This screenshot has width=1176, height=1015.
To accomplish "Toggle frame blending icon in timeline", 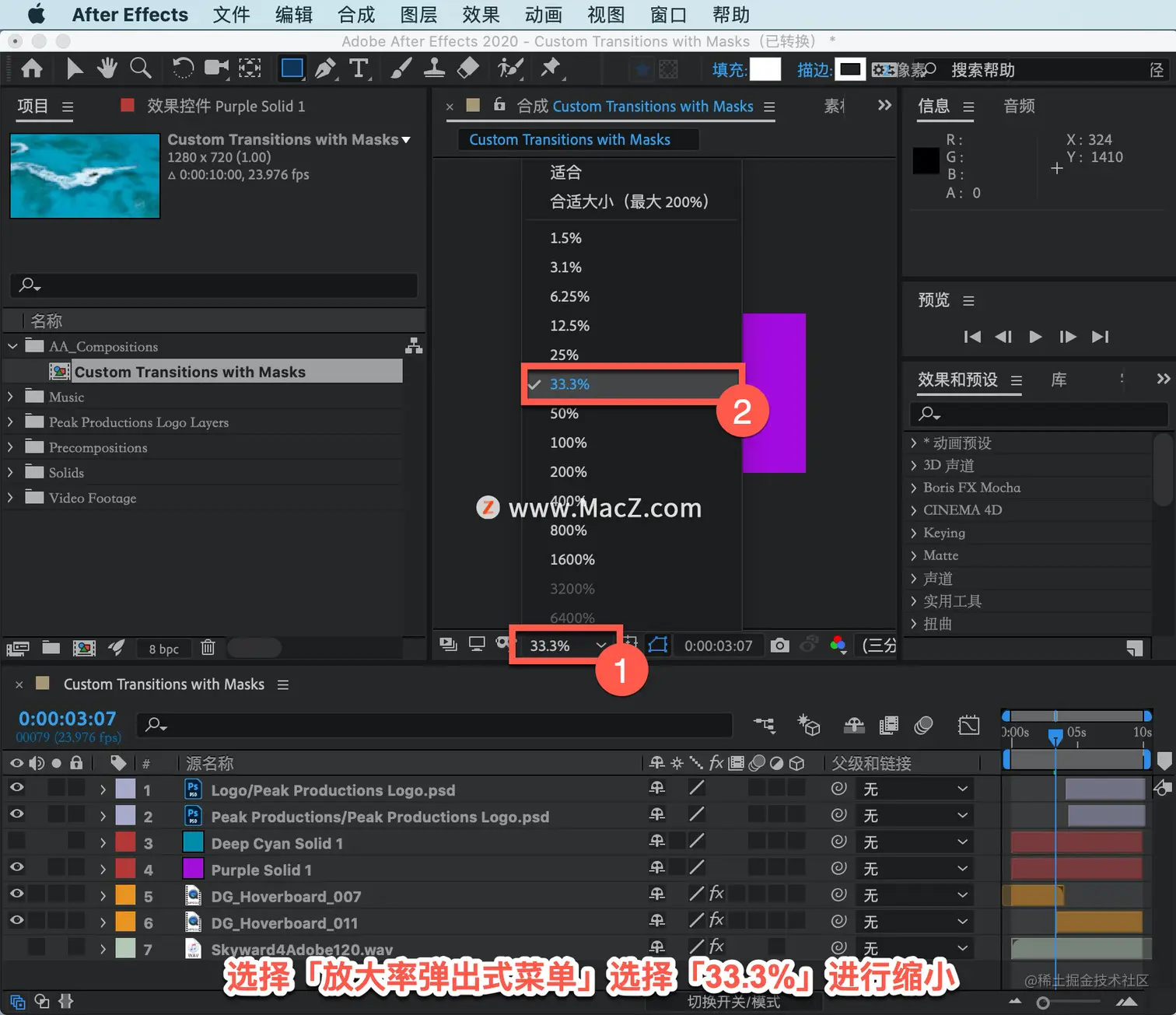I will (x=888, y=725).
